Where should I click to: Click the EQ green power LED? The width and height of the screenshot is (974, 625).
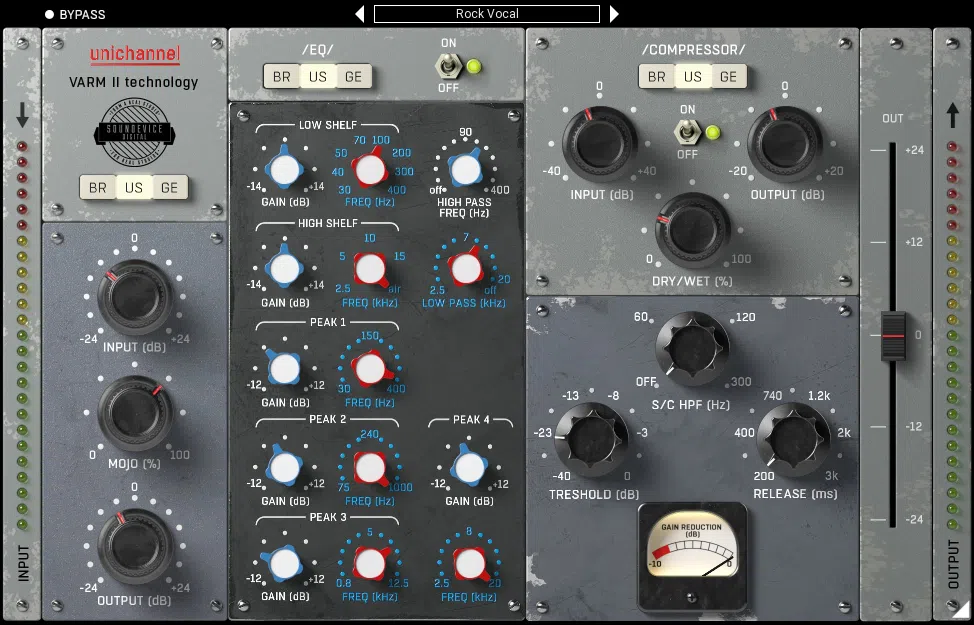pyautogui.click(x=474, y=66)
